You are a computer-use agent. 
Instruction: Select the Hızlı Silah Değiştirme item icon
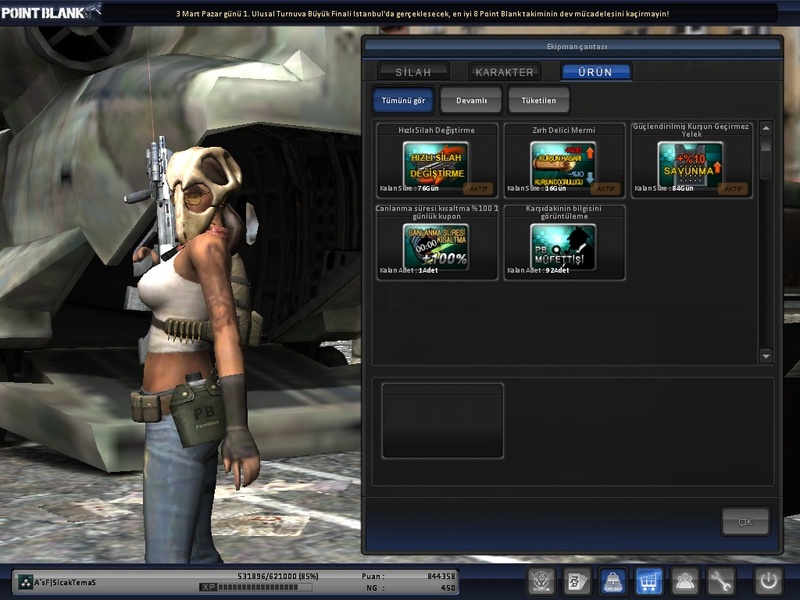tap(436, 165)
